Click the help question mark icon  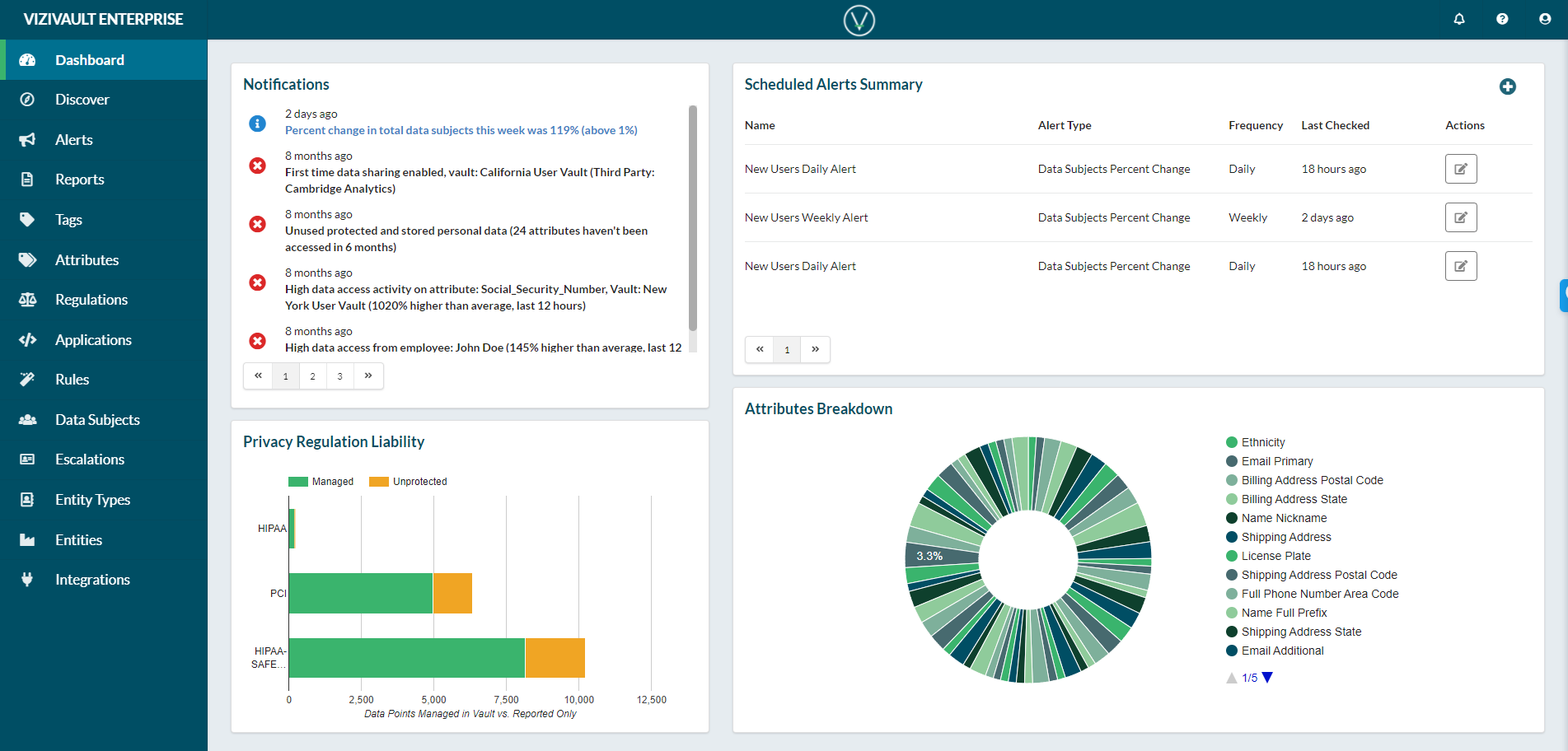[1502, 19]
